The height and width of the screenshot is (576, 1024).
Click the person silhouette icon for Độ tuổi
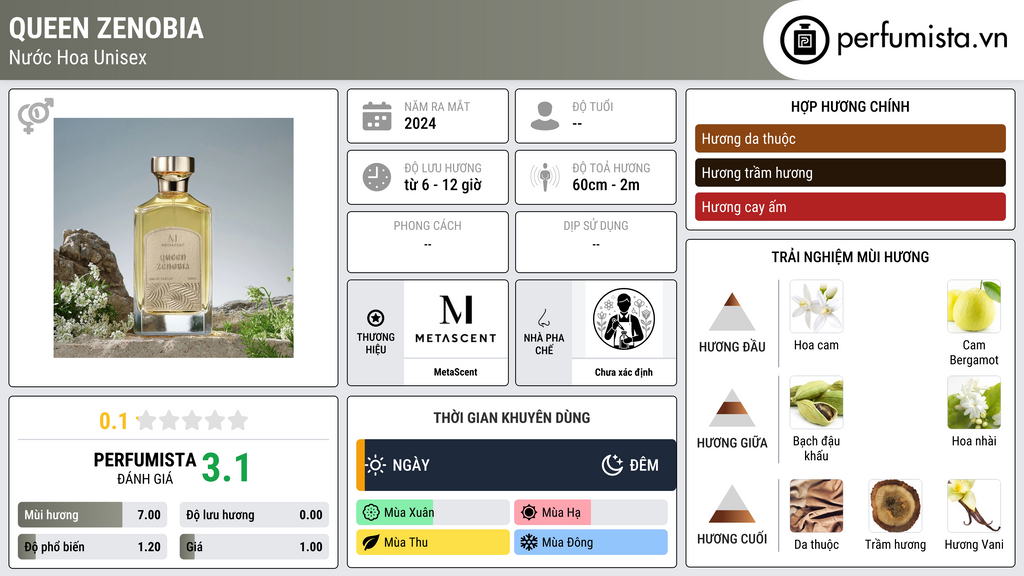click(x=545, y=116)
